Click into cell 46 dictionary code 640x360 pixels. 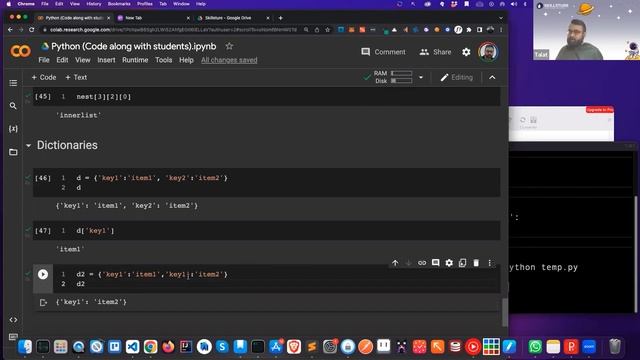(266, 182)
